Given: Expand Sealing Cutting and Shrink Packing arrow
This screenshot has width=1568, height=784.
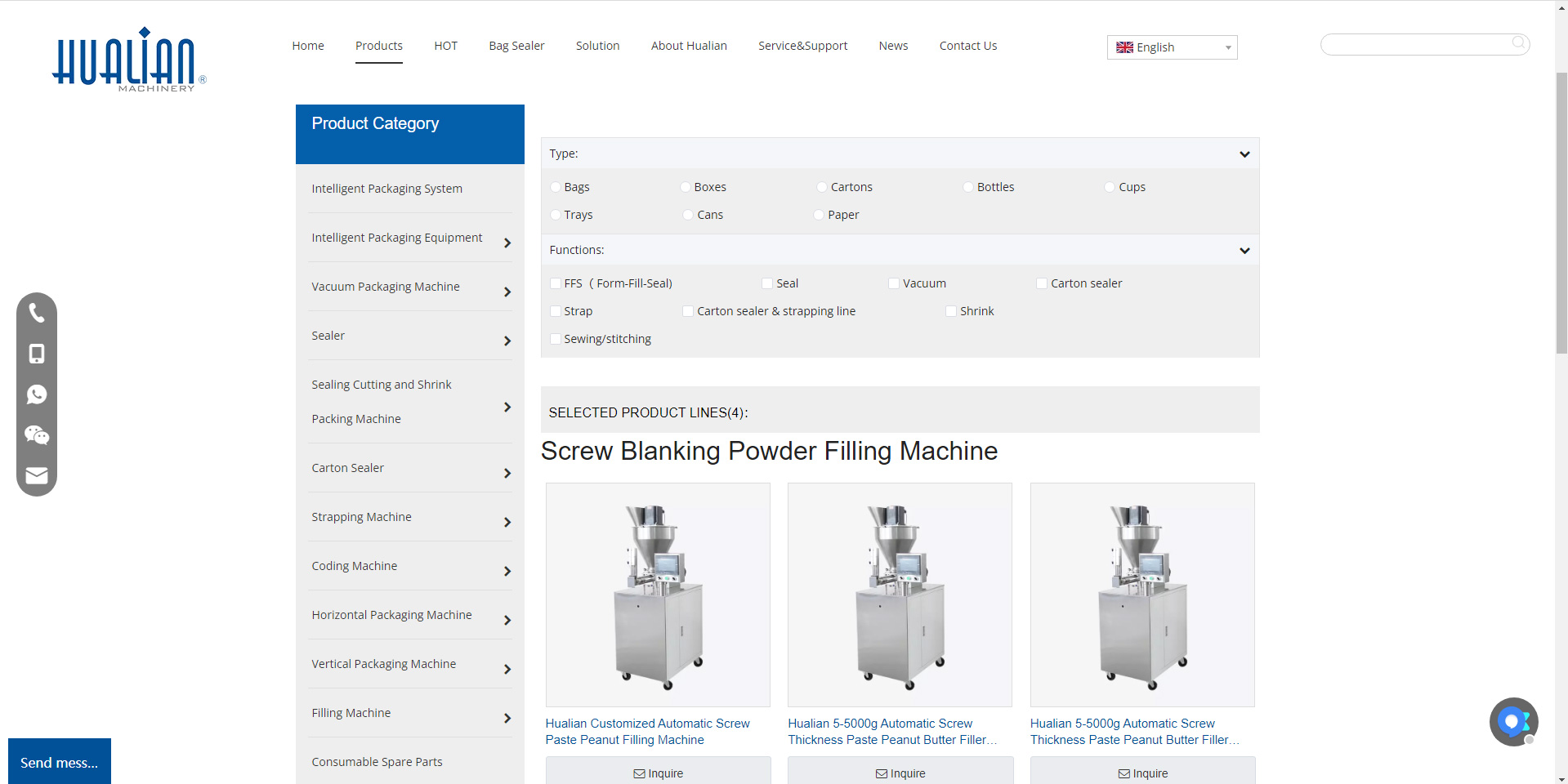Looking at the screenshot, I should click(x=507, y=407).
